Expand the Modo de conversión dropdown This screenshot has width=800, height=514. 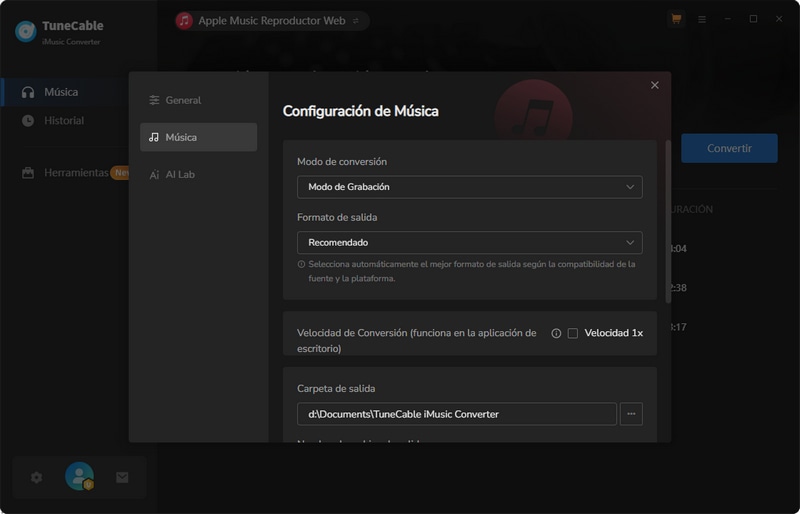469,187
